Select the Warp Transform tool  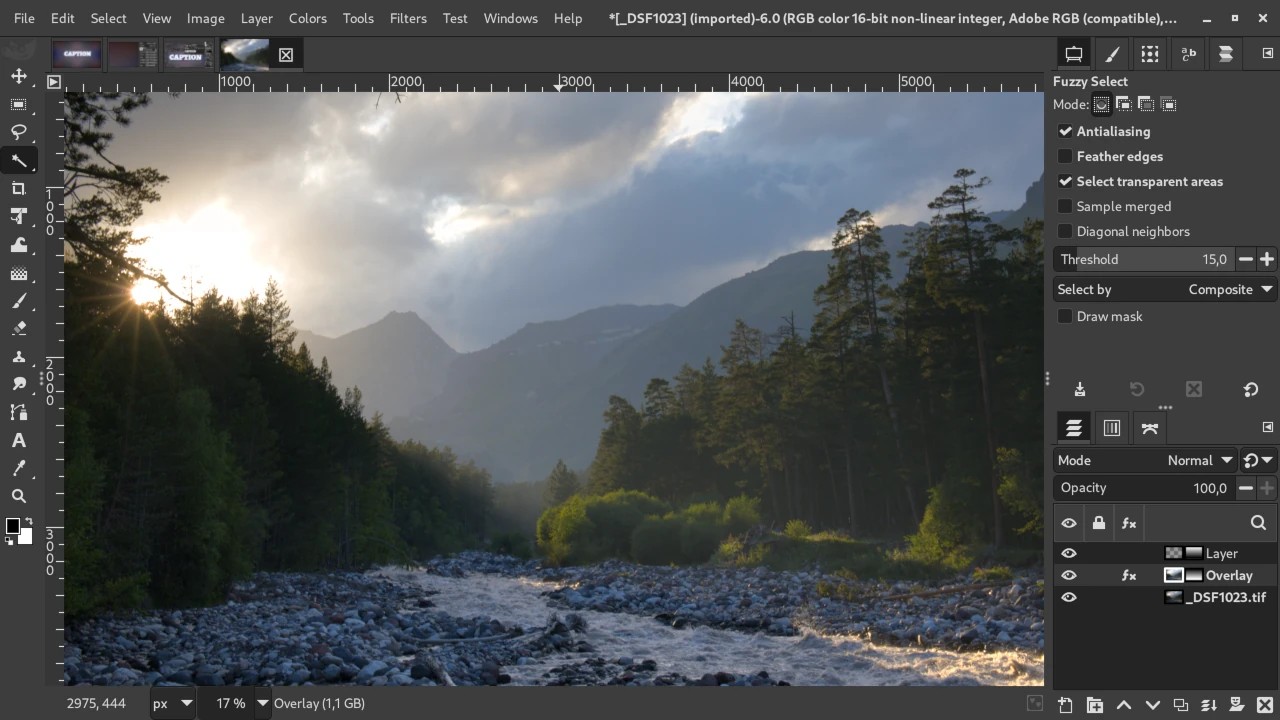pos(18,244)
